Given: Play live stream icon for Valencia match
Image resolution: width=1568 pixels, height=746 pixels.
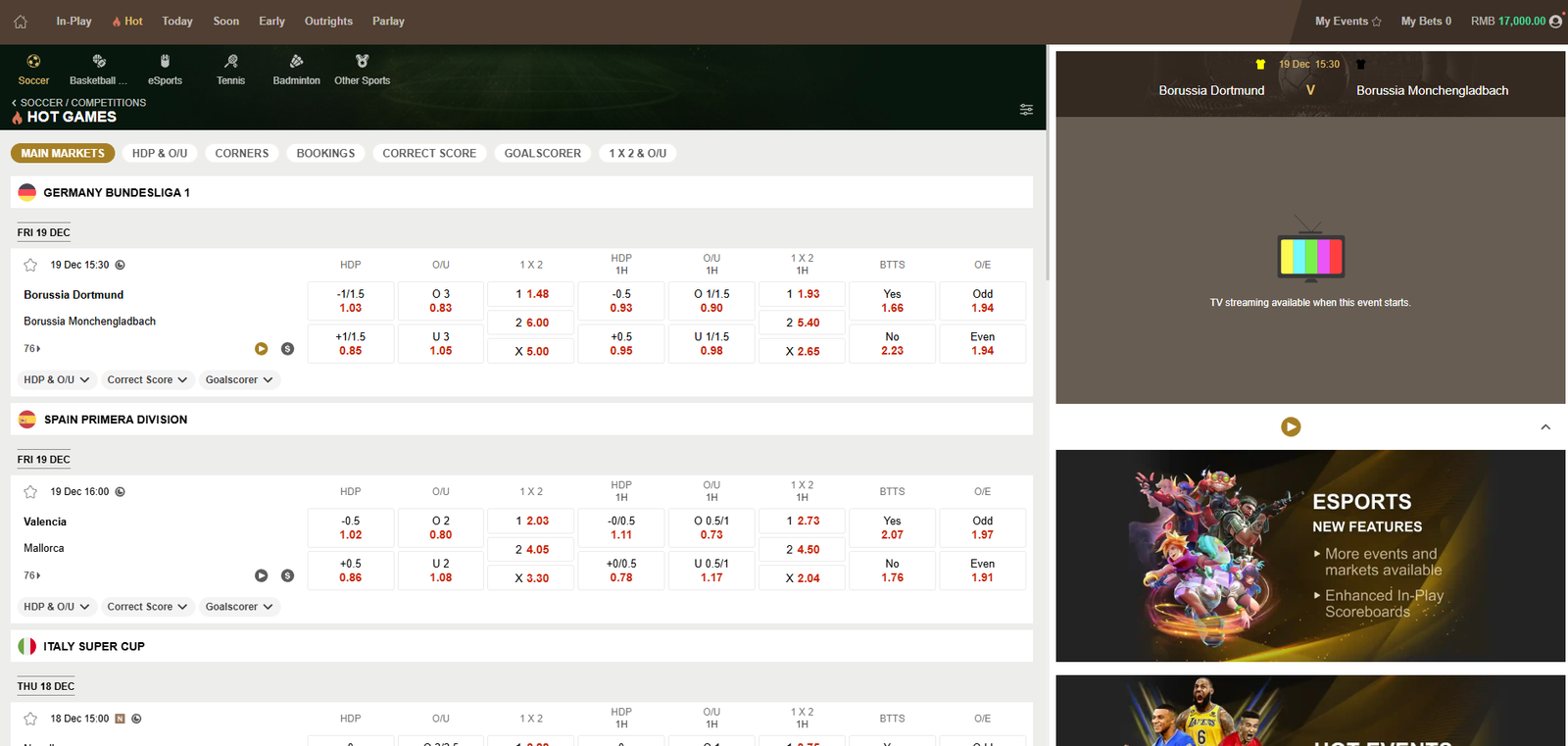Looking at the screenshot, I should pyautogui.click(x=262, y=575).
